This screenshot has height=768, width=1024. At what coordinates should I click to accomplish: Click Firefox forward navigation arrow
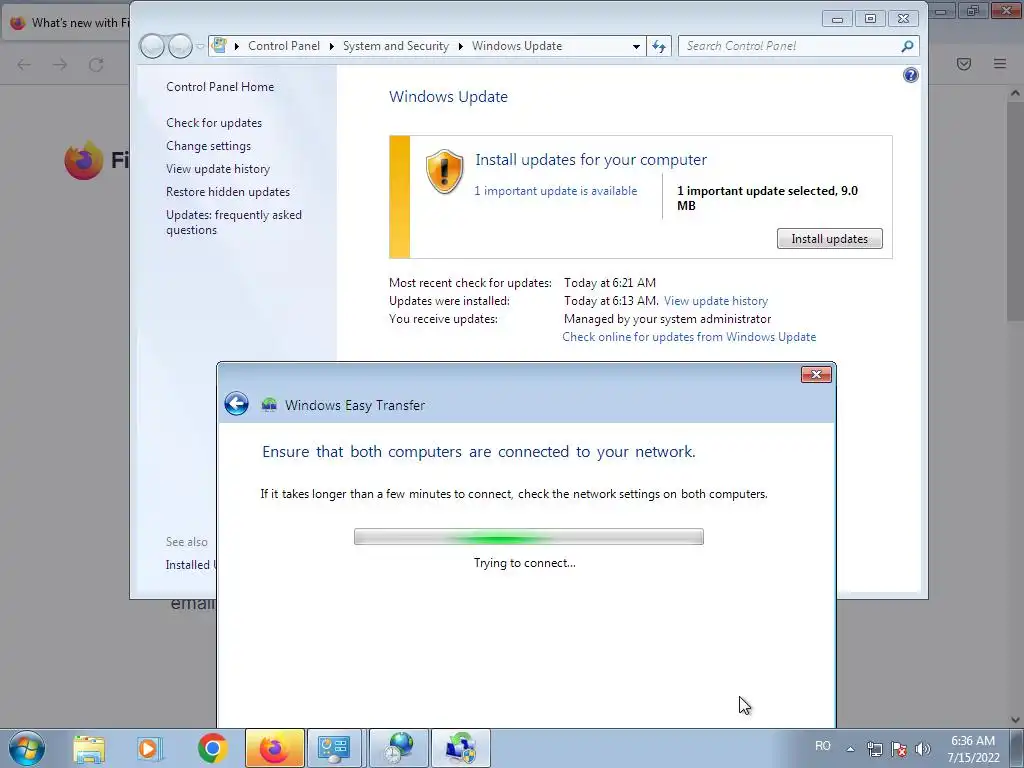pos(60,65)
